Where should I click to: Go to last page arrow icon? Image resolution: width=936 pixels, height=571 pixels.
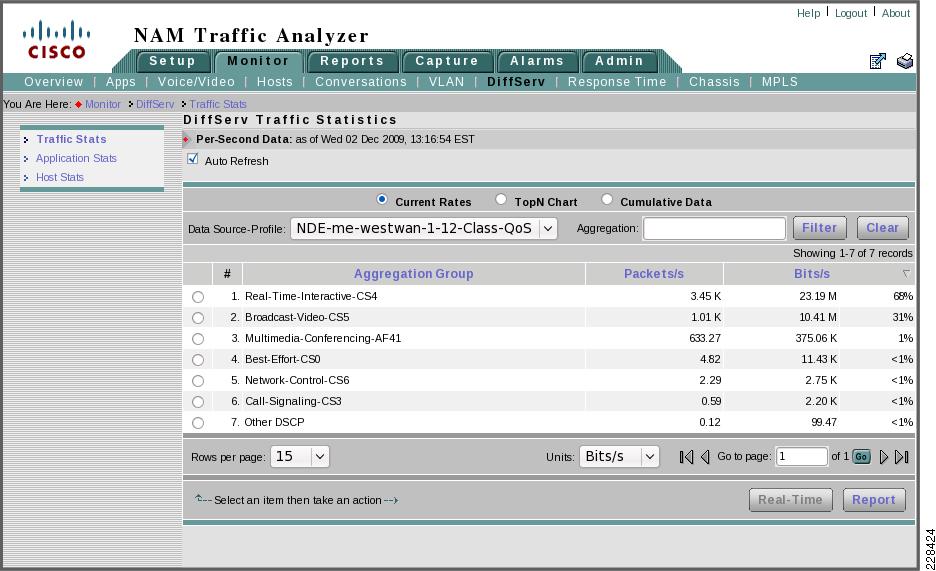point(902,457)
